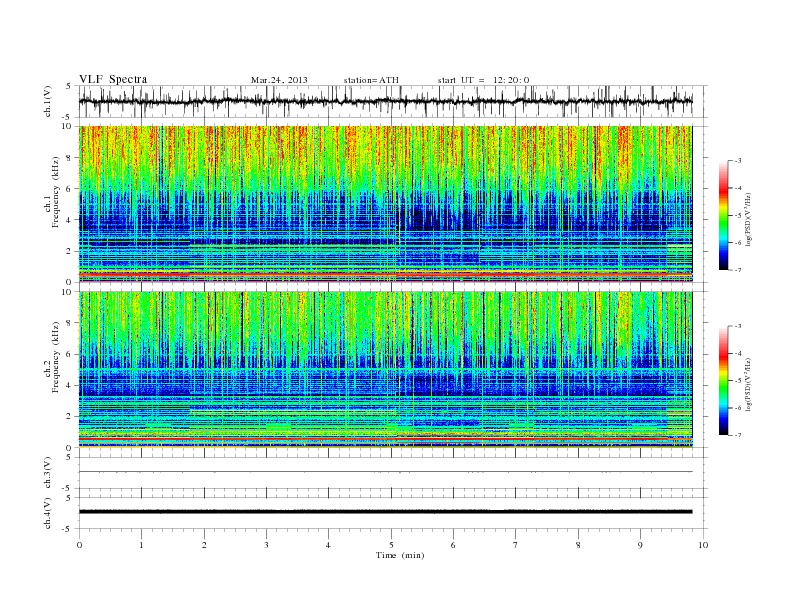The width and height of the screenshot is (792, 612).
Task: Select the ch.2 "Frequency (kHz)" axis label
Action: pyautogui.click(x=55, y=357)
